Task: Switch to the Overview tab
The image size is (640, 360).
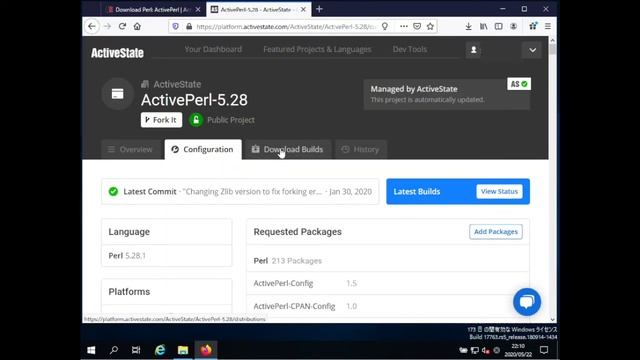Action: coord(130,149)
